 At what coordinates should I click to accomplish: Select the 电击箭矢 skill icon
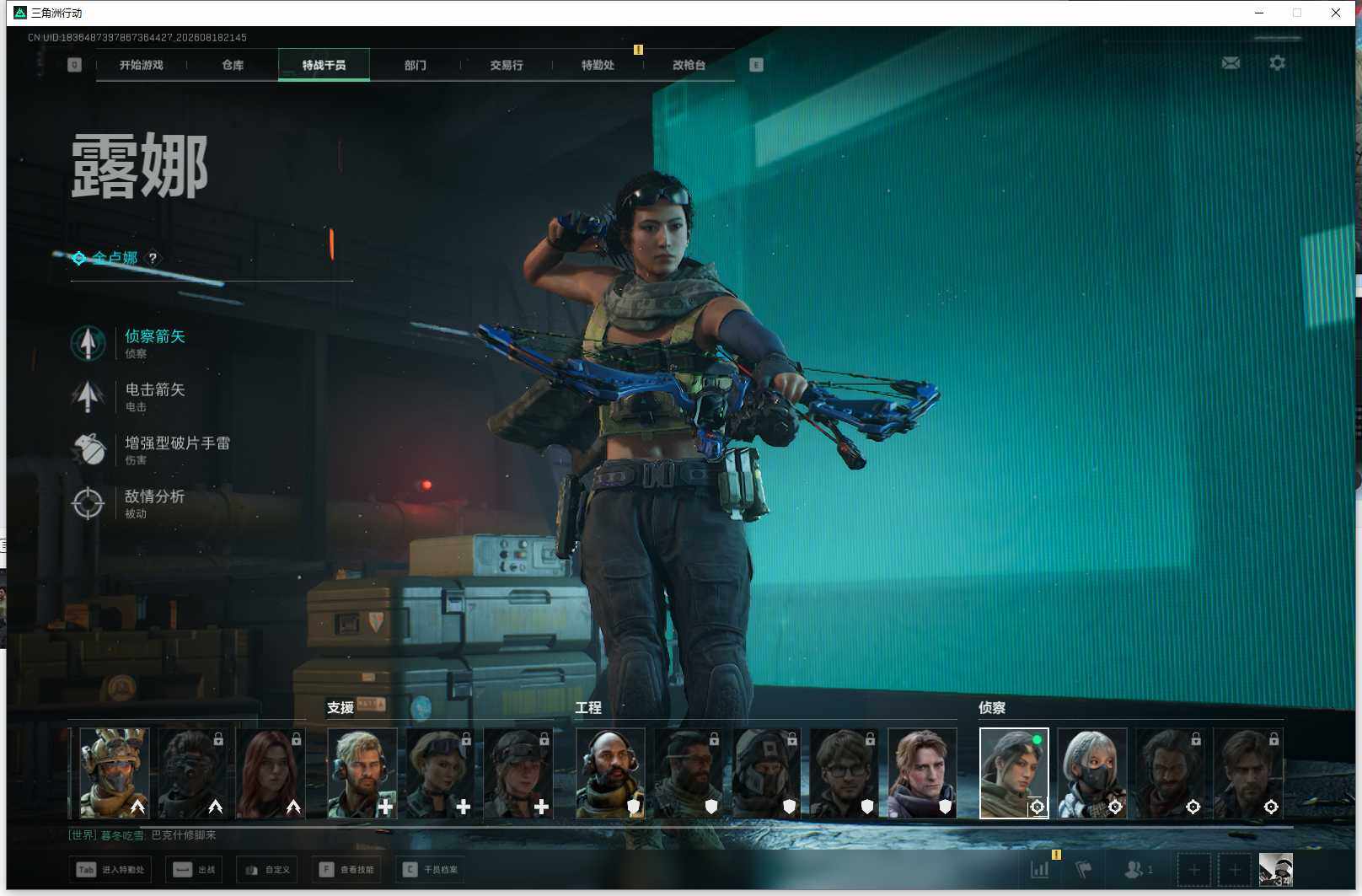click(88, 396)
